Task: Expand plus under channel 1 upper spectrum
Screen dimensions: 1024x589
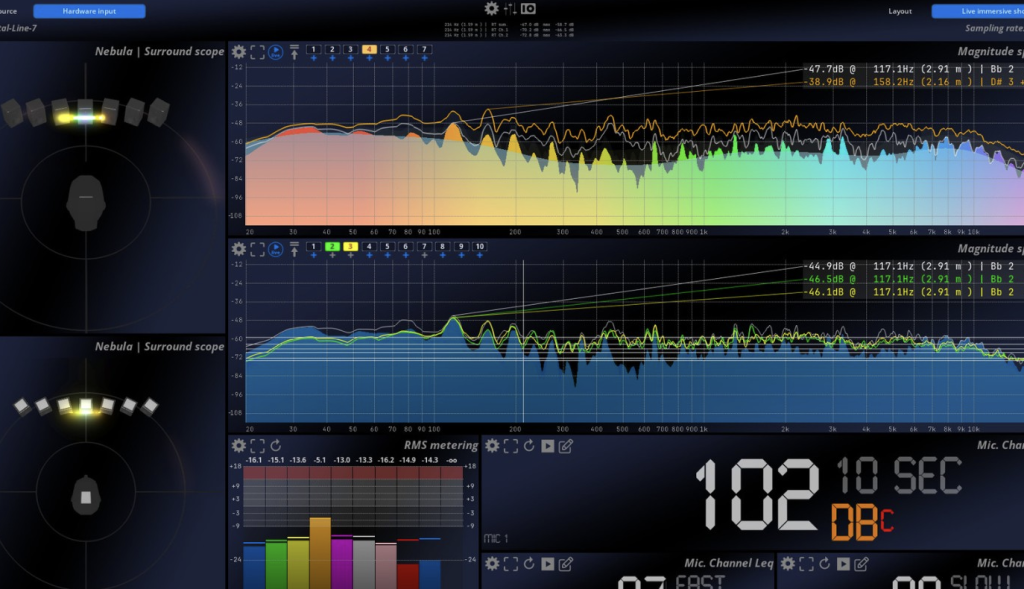Action: click(x=313, y=59)
